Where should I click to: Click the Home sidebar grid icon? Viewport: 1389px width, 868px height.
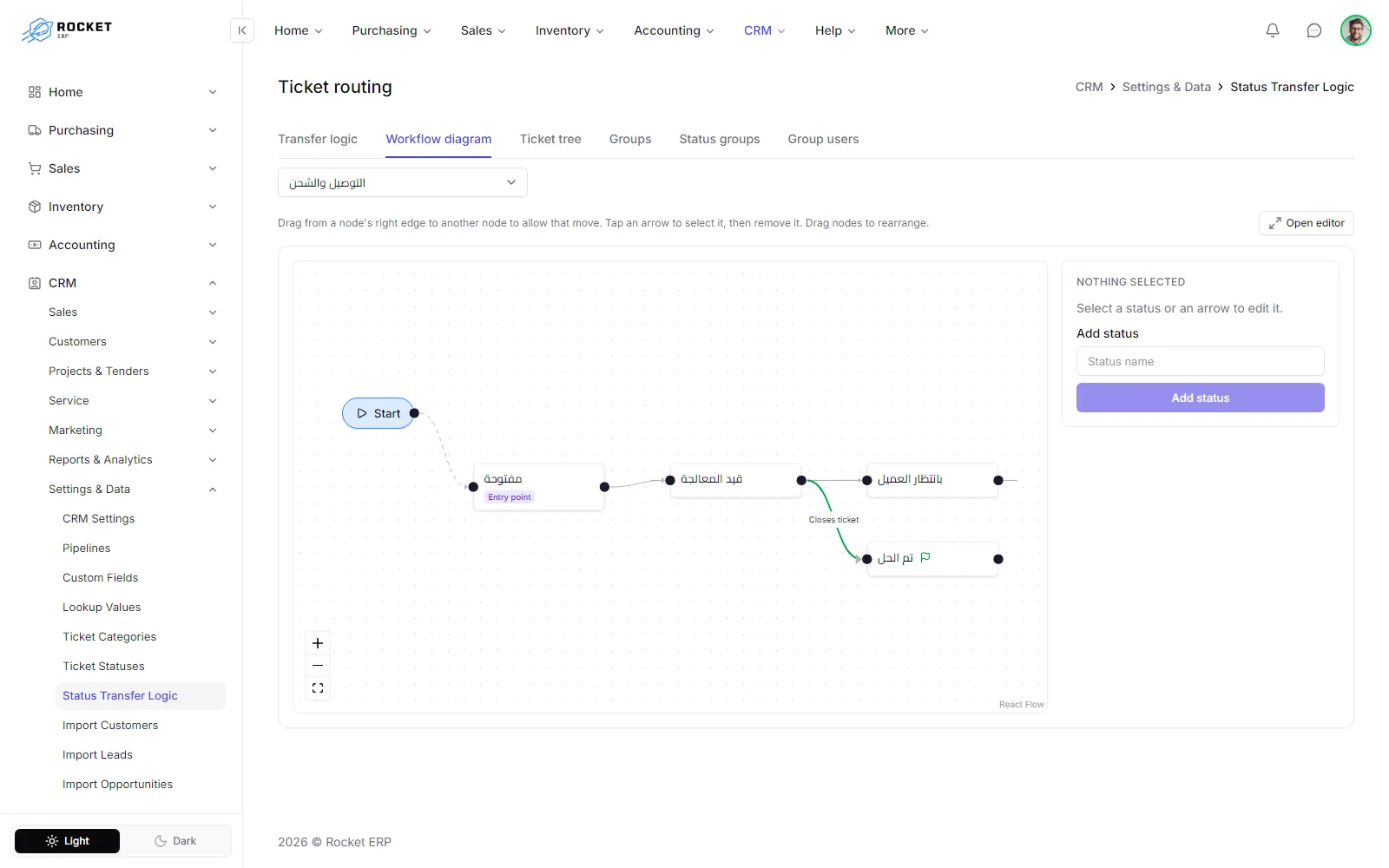coord(35,92)
